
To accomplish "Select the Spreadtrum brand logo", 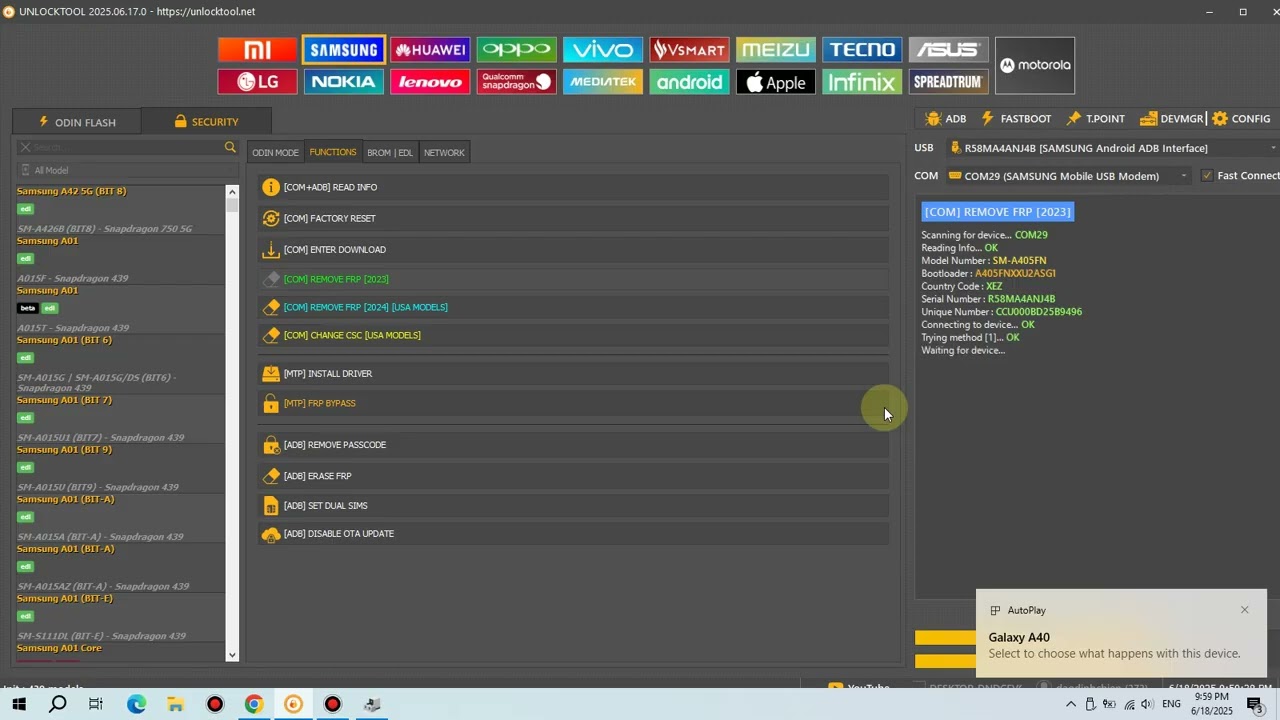I will pos(949,82).
